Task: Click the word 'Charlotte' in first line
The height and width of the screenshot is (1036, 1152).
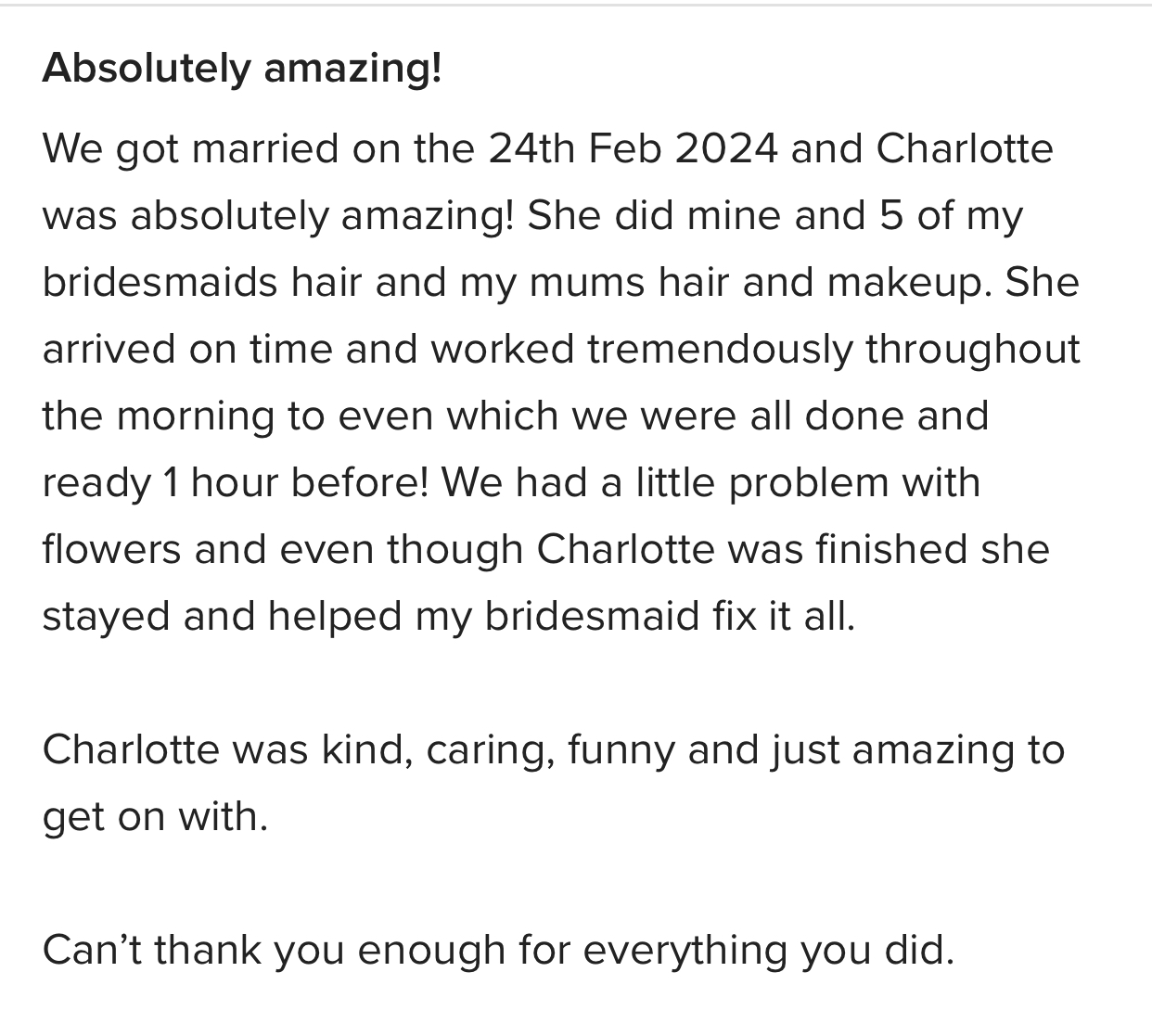Action: 965,149
